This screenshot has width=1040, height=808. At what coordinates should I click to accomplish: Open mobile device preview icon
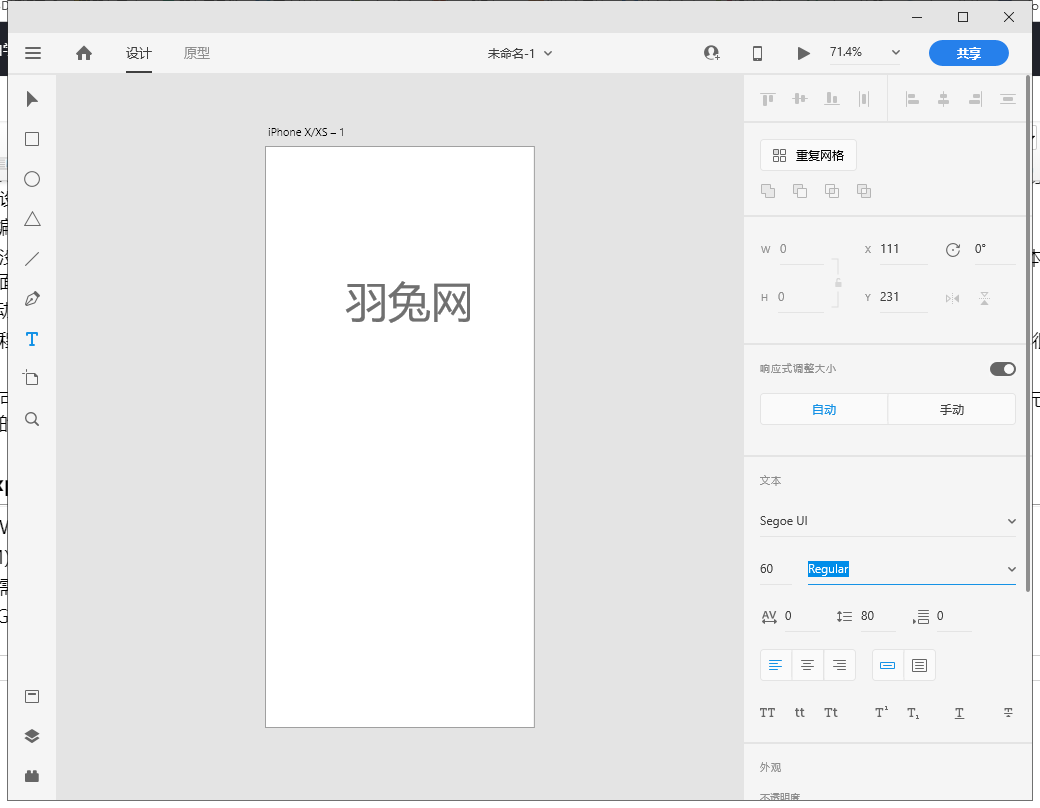[757, 53]
